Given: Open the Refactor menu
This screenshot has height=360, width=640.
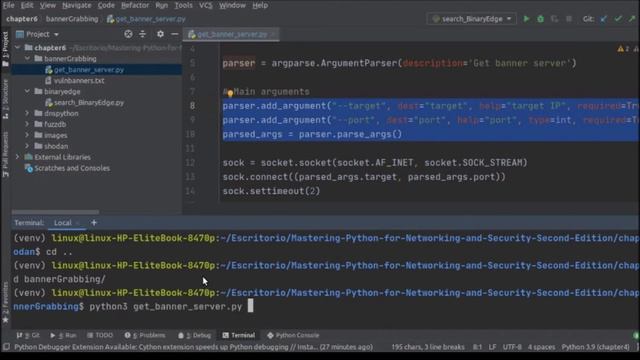Looking at the screenshot, I should [135, 5].
